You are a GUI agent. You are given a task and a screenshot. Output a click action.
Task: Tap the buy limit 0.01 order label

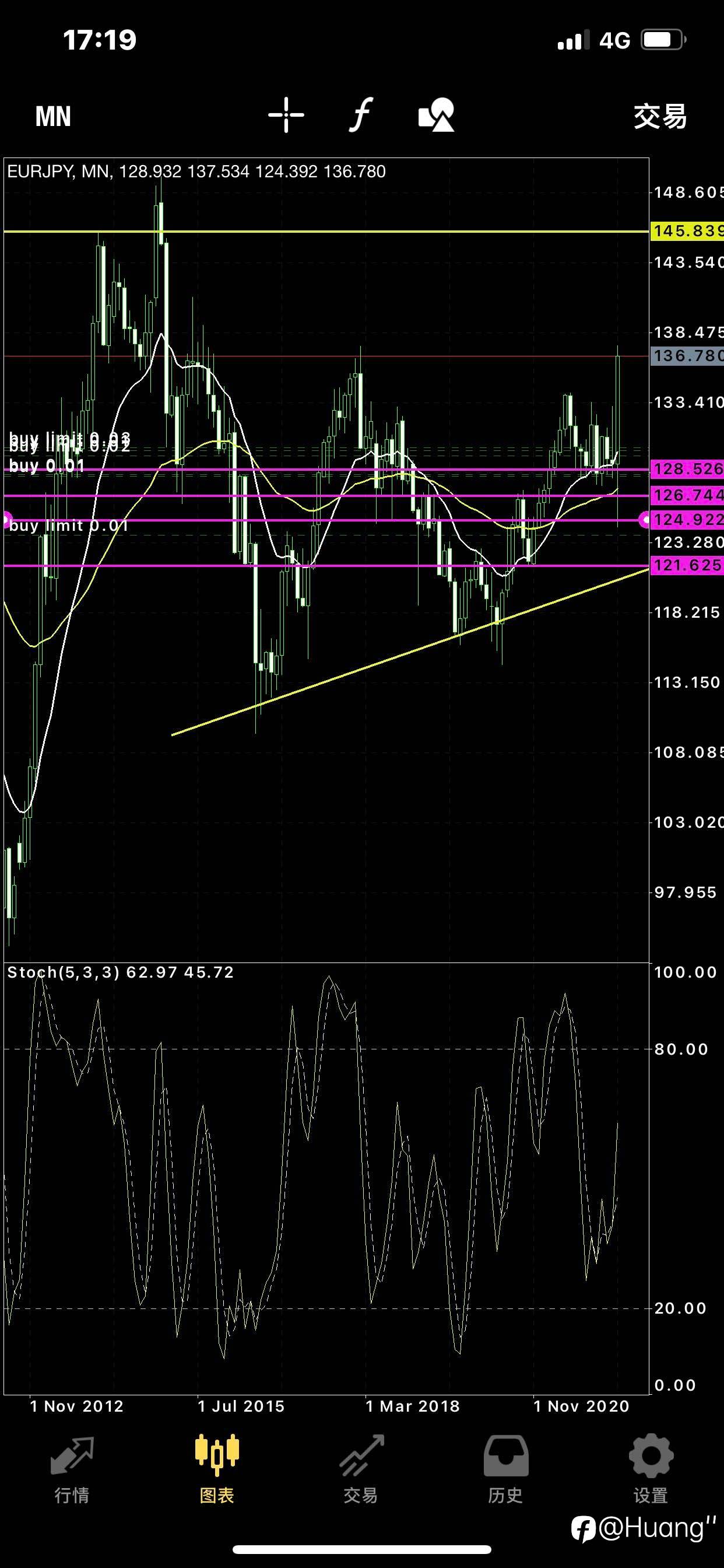point(69,526)
